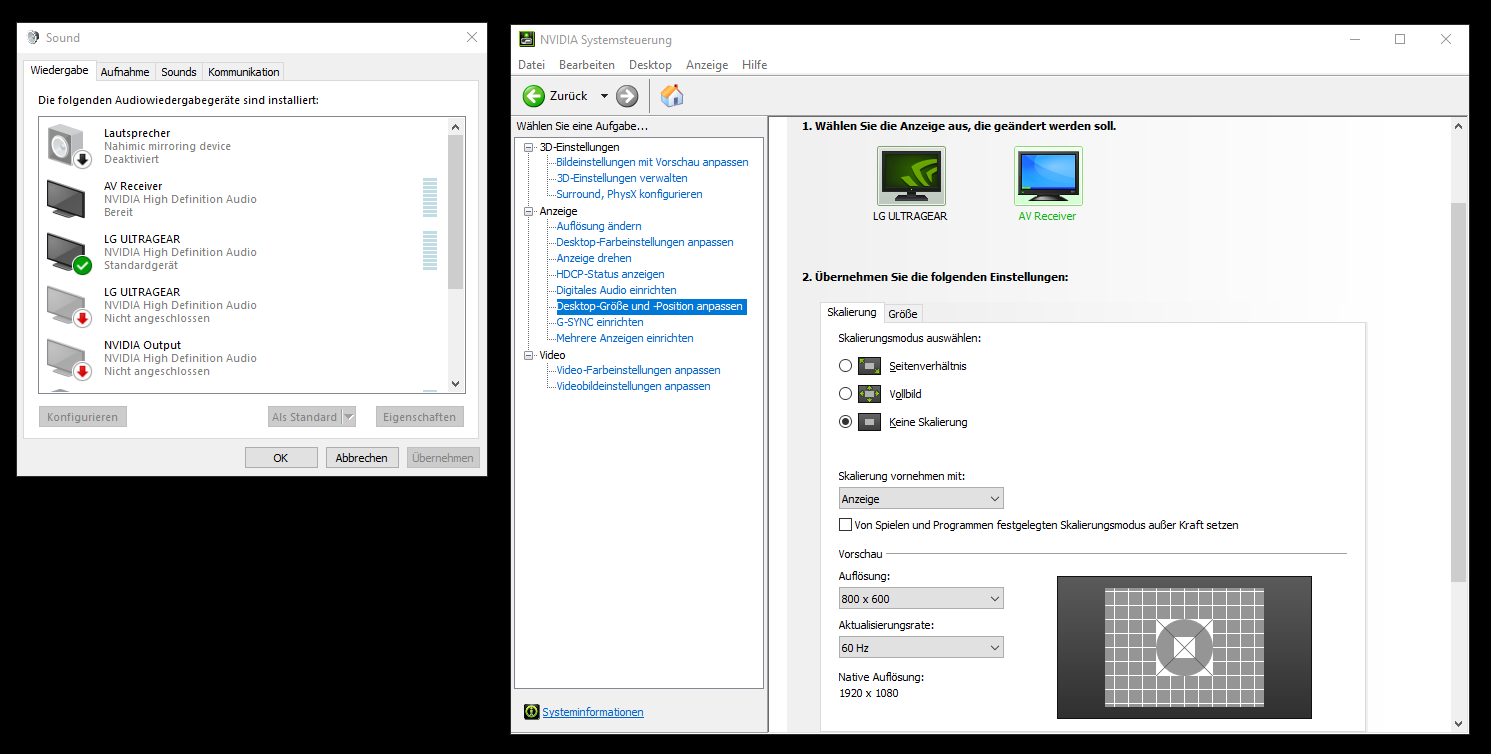Open the Hilfe menu
The image size is (1491, 754).
755,65
